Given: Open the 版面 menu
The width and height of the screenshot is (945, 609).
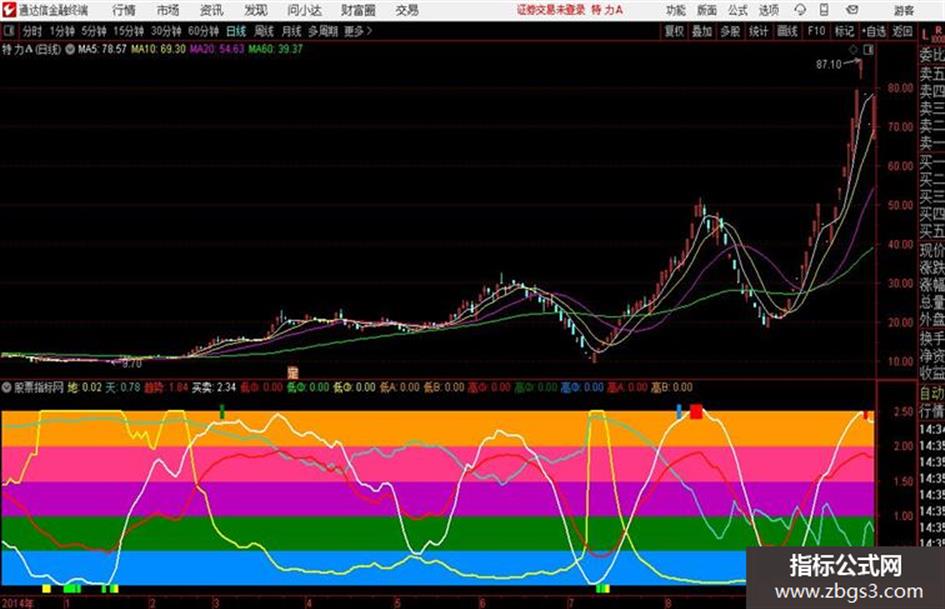Looking at the screenshot, I should click(706, 10).
